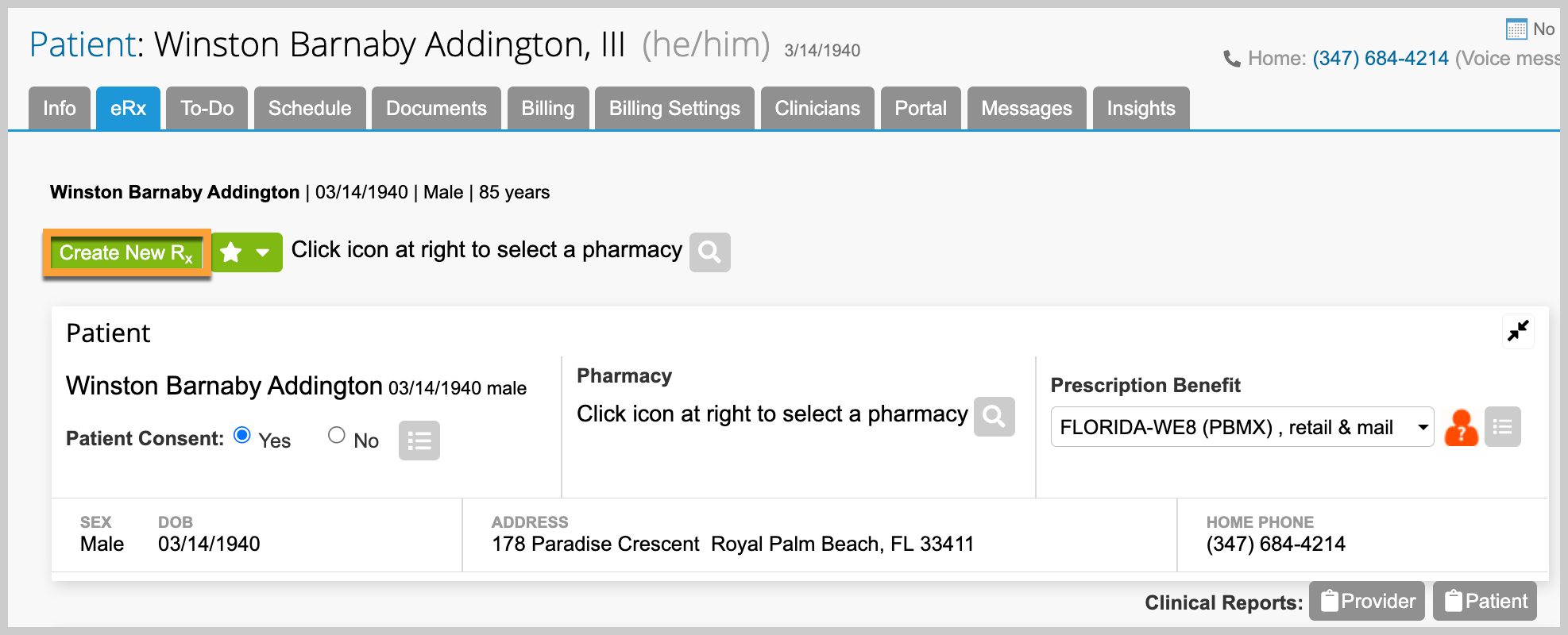Open the list icon next to Patient Consent
Image resolution: width=1568 pixels, height=635 pixels.
coord(419,441)
